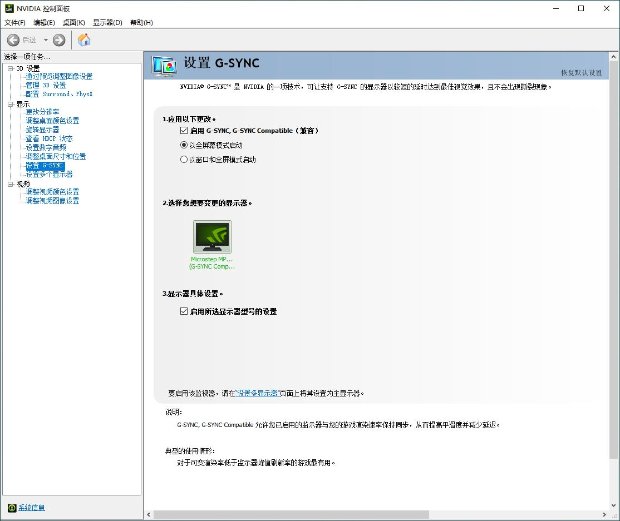Choose windowed and full screen mode radio
This screenshot has width=620, height=521.
coord(183,160)
